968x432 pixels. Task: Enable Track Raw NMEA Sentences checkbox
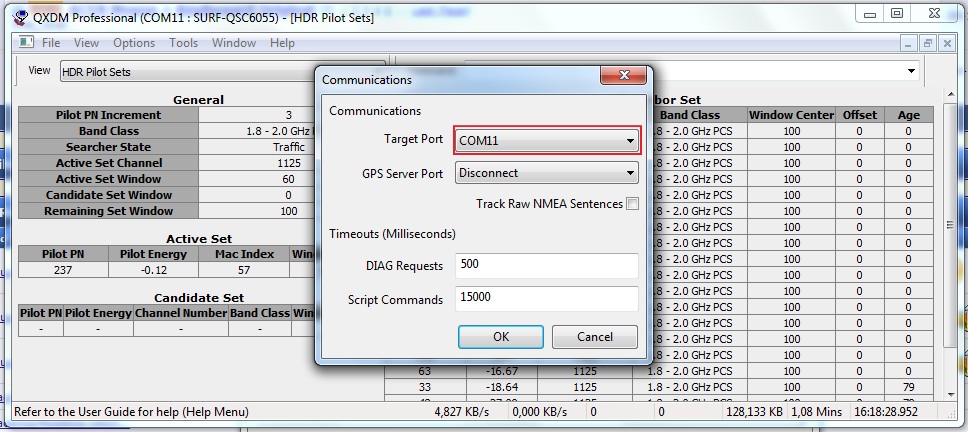[632, 204]
